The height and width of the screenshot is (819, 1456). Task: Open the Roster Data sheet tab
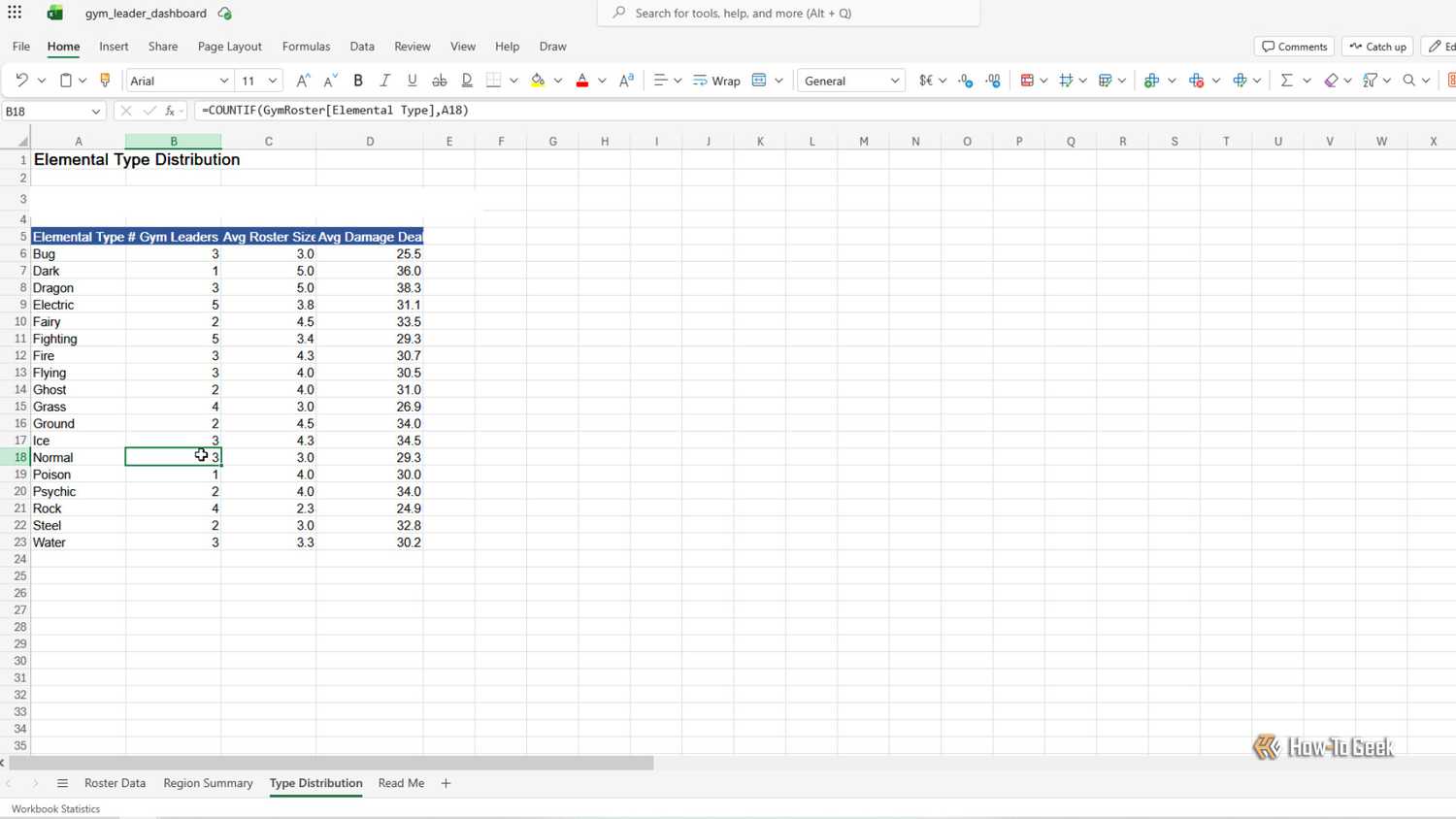point(115,783)
